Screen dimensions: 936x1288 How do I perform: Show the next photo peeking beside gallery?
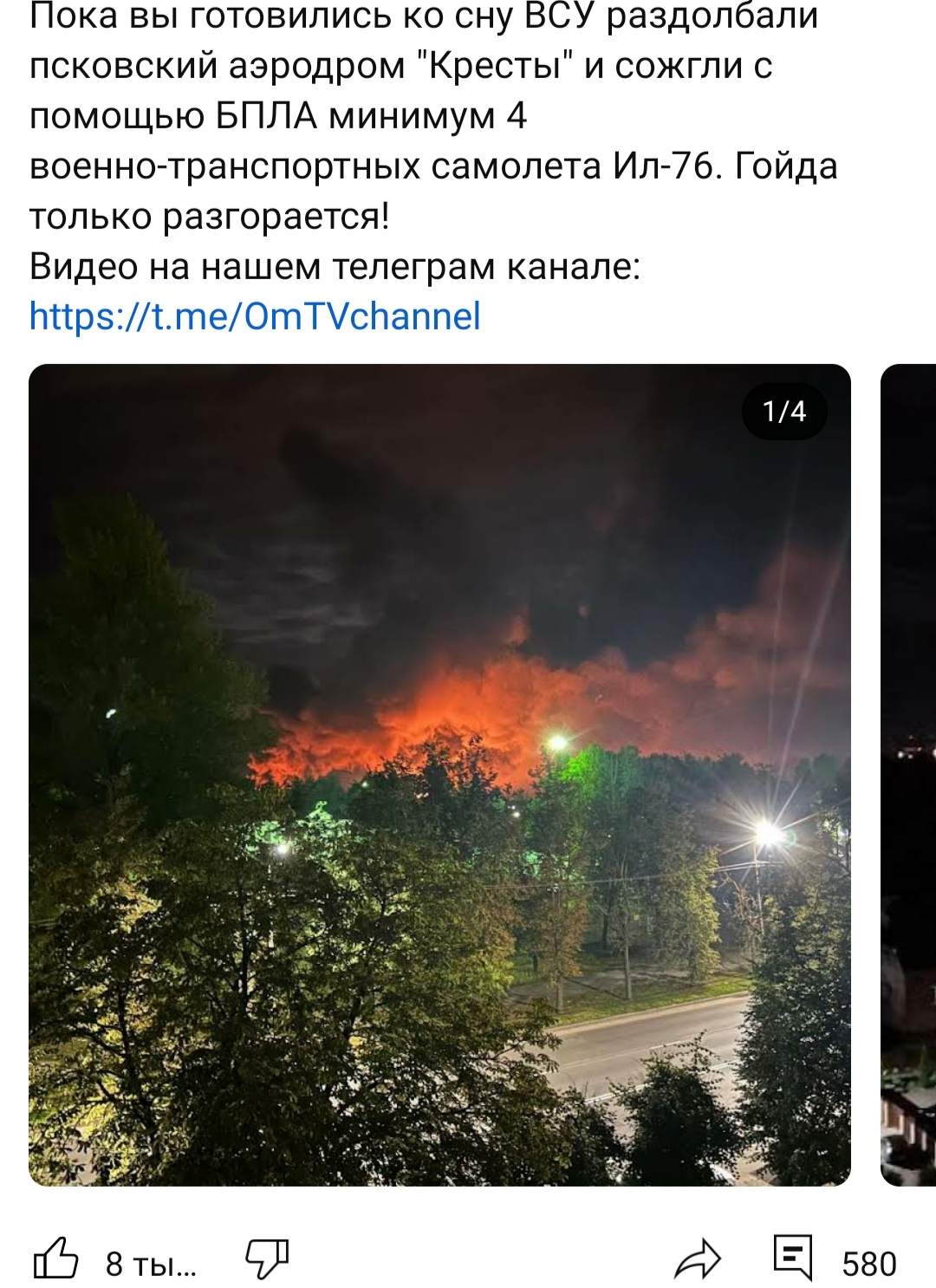pos(908,775)
